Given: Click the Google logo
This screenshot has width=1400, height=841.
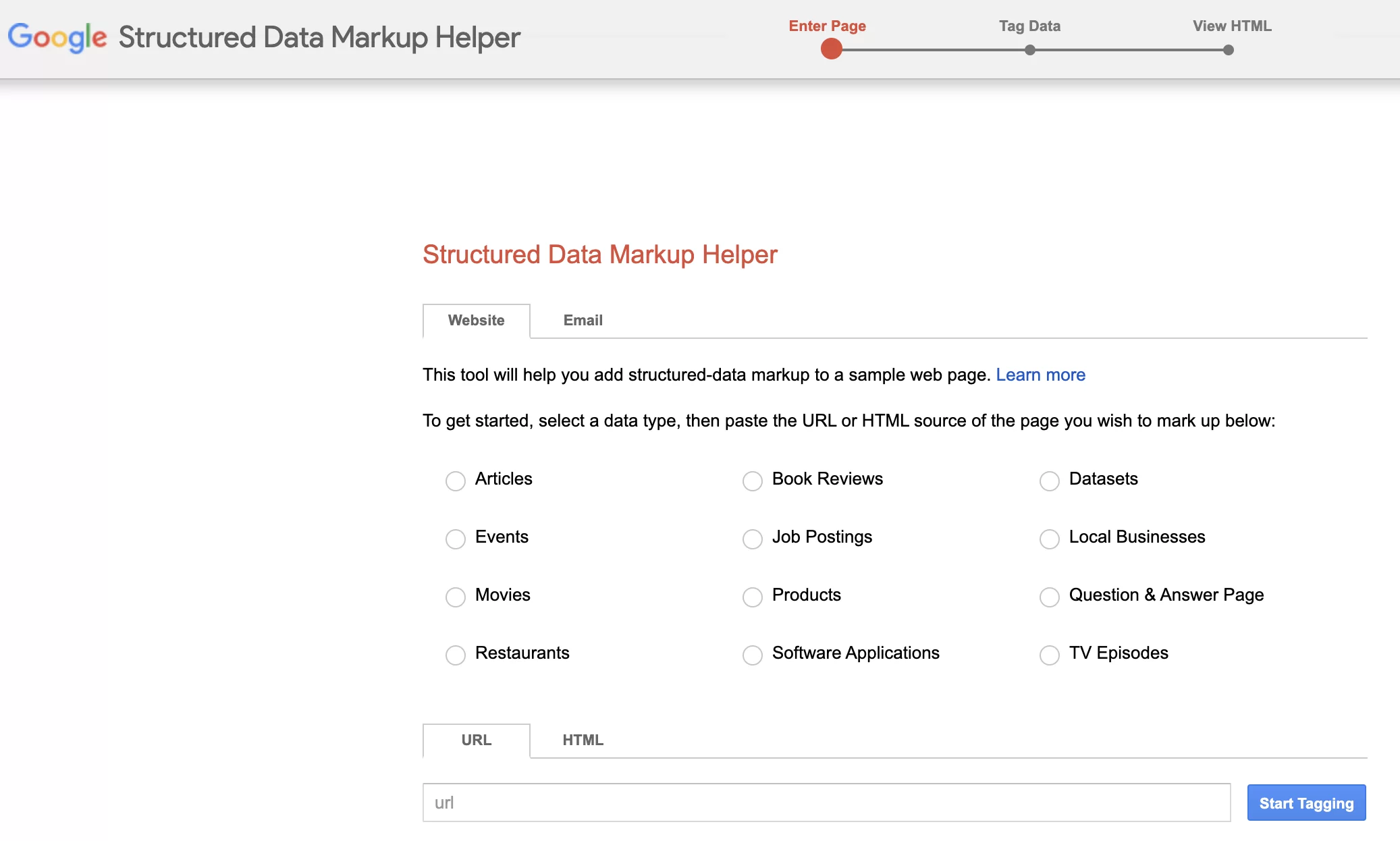Looking at the screenshot, I should pyautogui.click(x=57, y=37).
